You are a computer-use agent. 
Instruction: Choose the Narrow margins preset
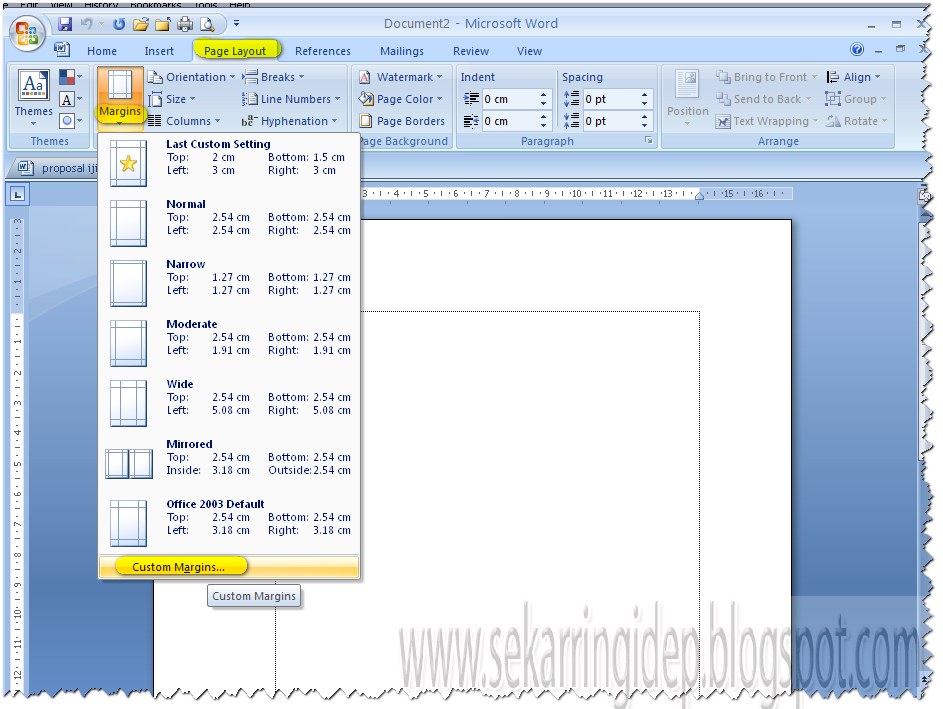pyautogui.click(x=229, y=283)
